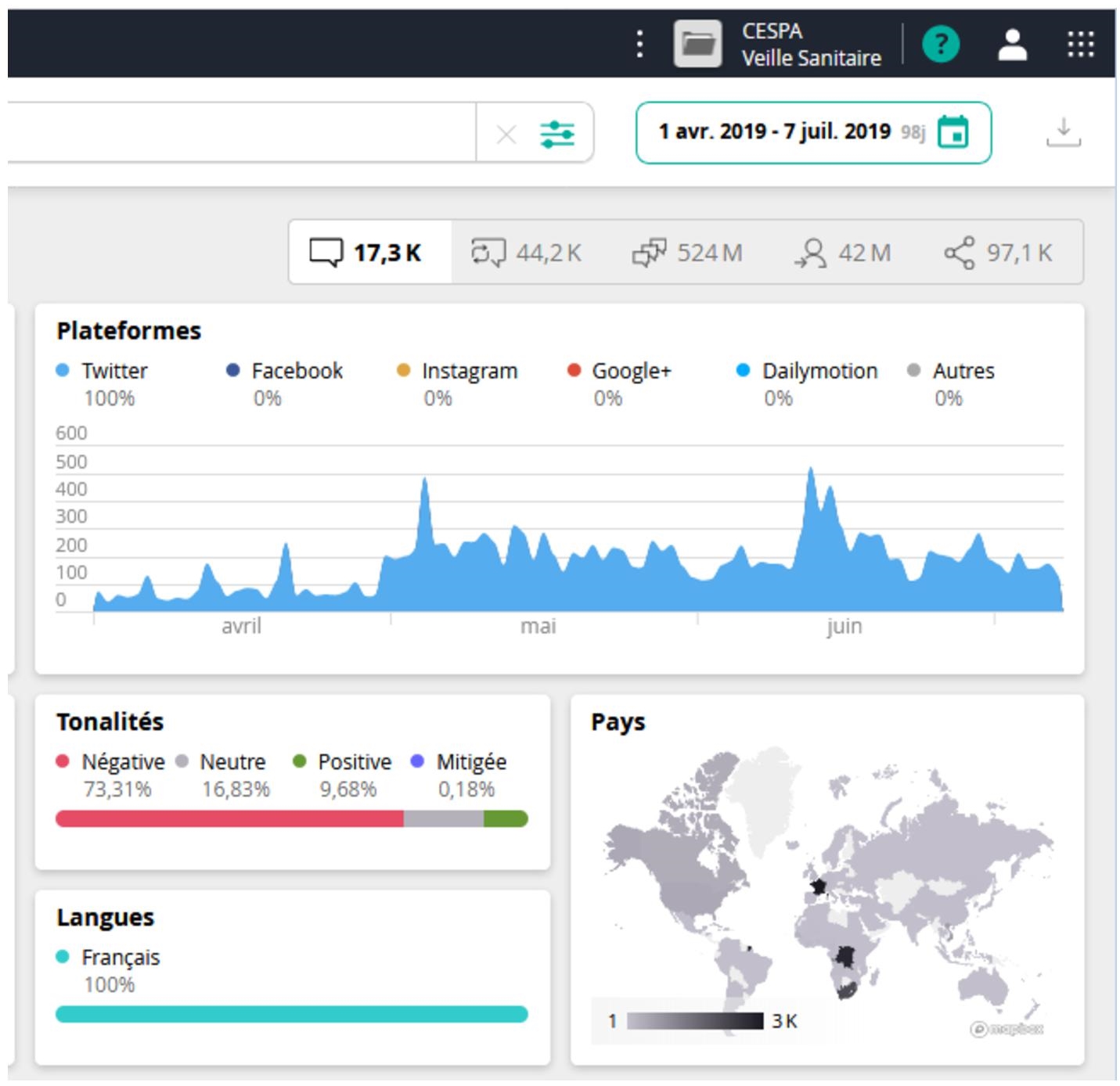Click the 9,68% positive percentage value
This screenshot has width=1120, height=1086.
click(348, 789)
